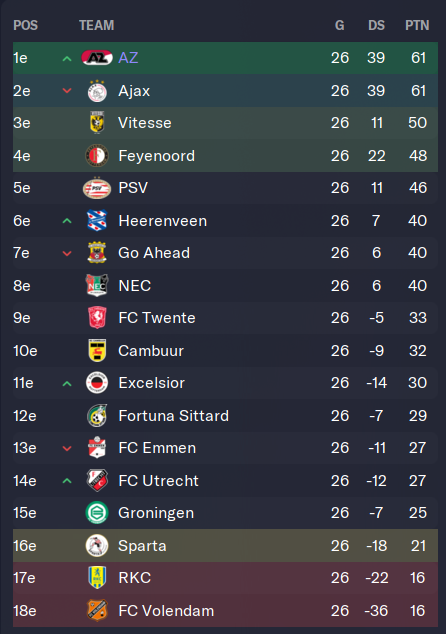446x634 pixels.
Task: Open the Vitesse club badge
Action: pyautogui.click(x=97, y=123)
